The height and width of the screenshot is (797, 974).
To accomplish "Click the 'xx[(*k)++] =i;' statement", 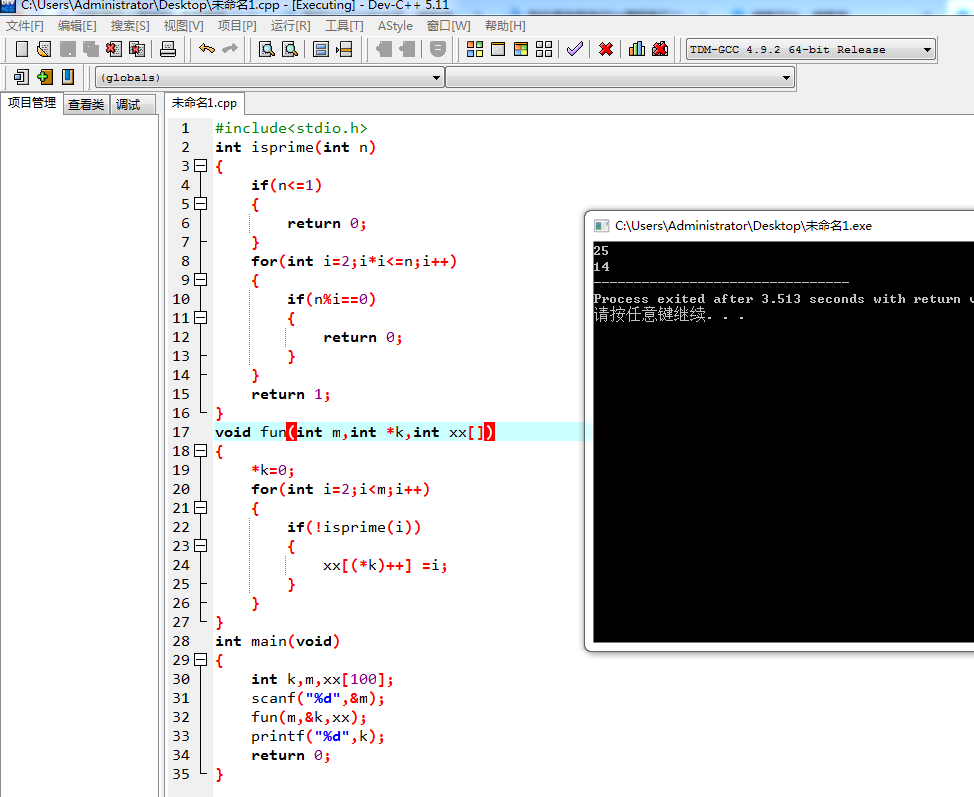I will pos(385,565).
